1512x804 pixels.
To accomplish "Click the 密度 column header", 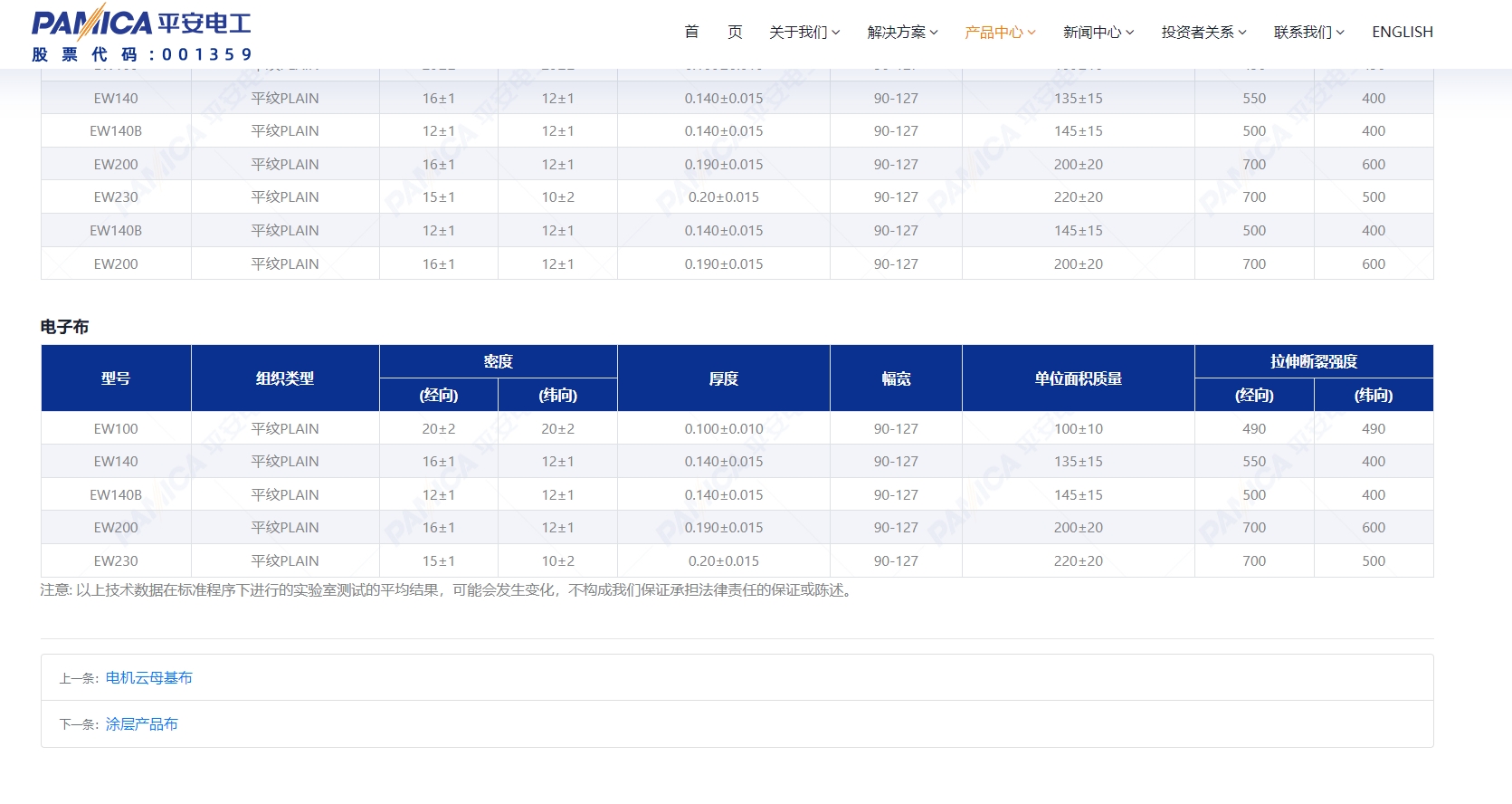I will tap(499, 361).
